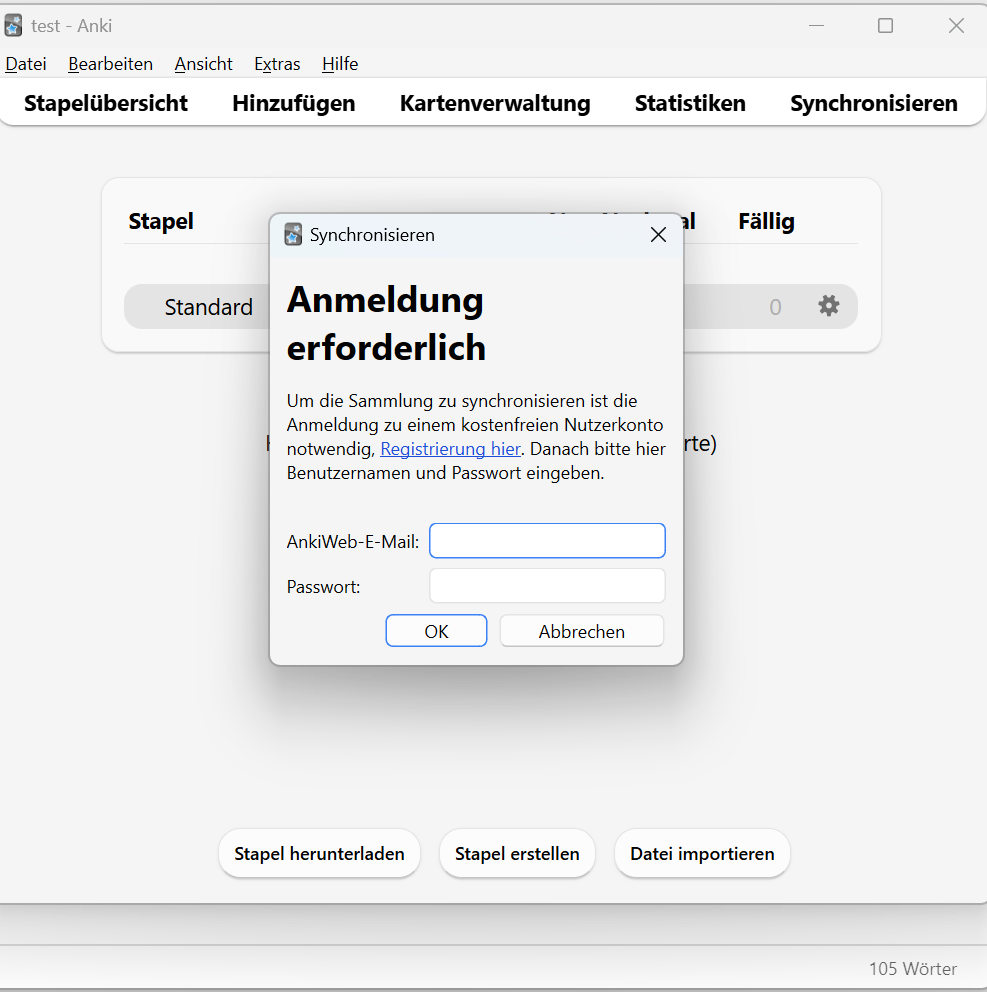
Task: Maximize the Anki window
Action: [885, 25]
